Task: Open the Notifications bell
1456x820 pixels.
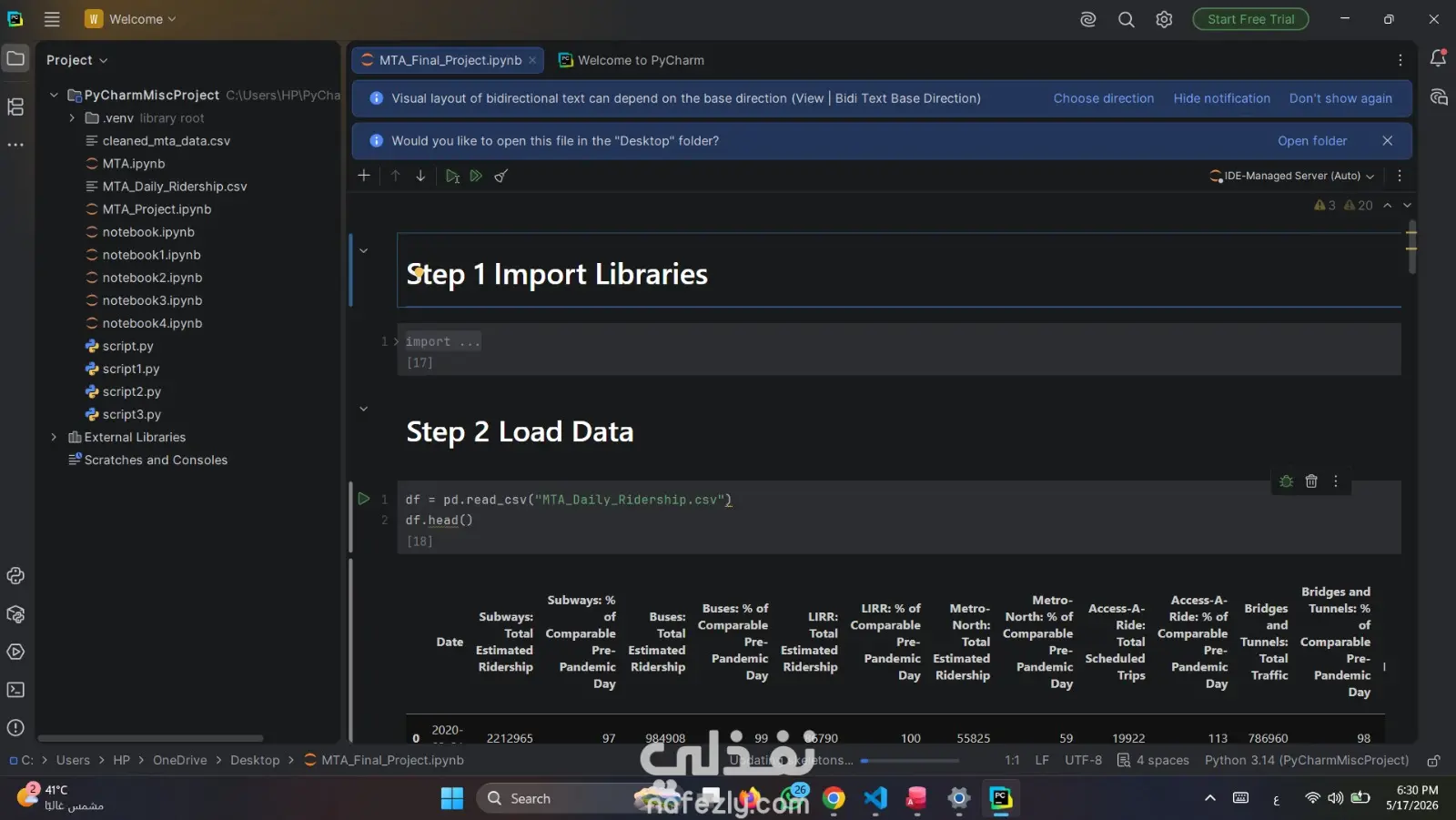Action: [1438, 59]
